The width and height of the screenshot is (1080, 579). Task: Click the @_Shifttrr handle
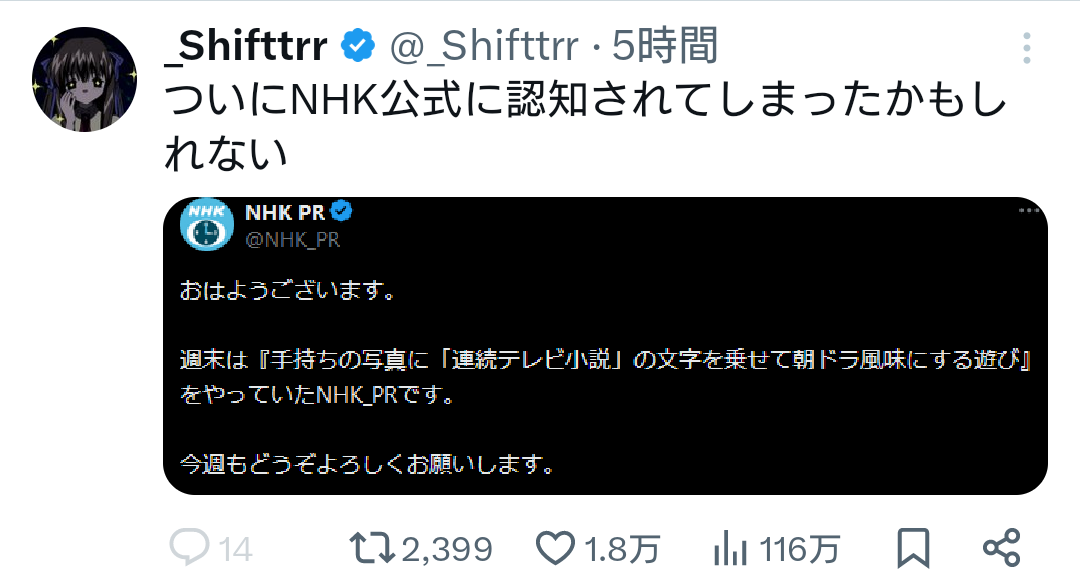click(484, 46)
